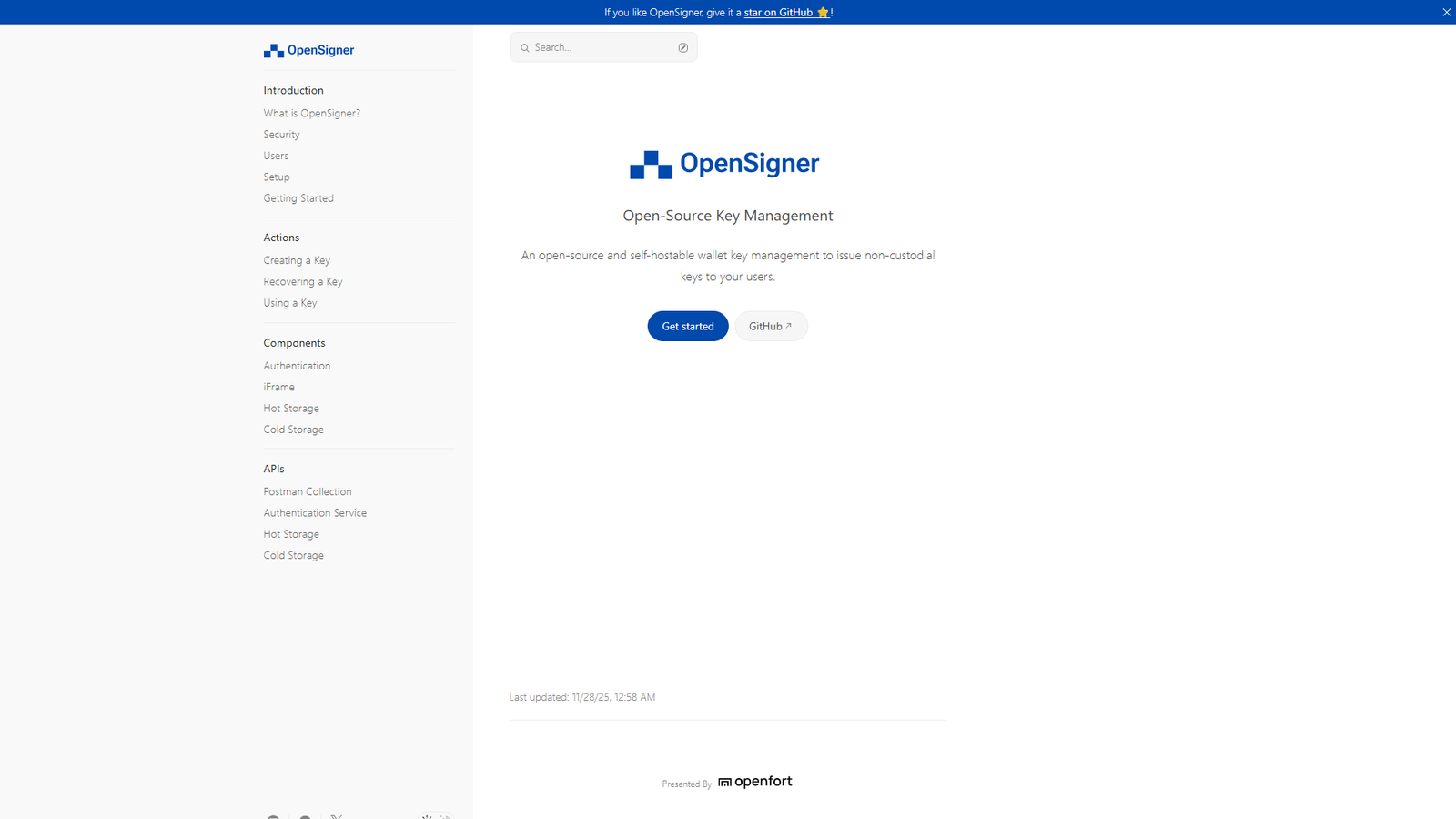1456x819 pixels.
Task: Click the external link arrow on the GitHub button
Action: [789, 325]
